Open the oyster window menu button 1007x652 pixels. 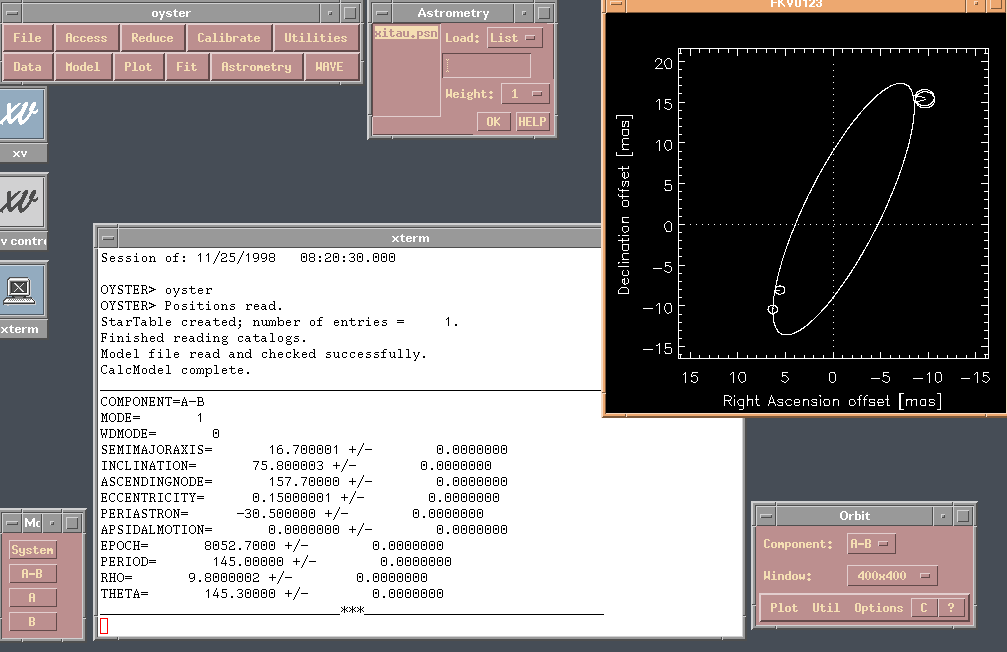pyautogui.click(x=12, y=13)
